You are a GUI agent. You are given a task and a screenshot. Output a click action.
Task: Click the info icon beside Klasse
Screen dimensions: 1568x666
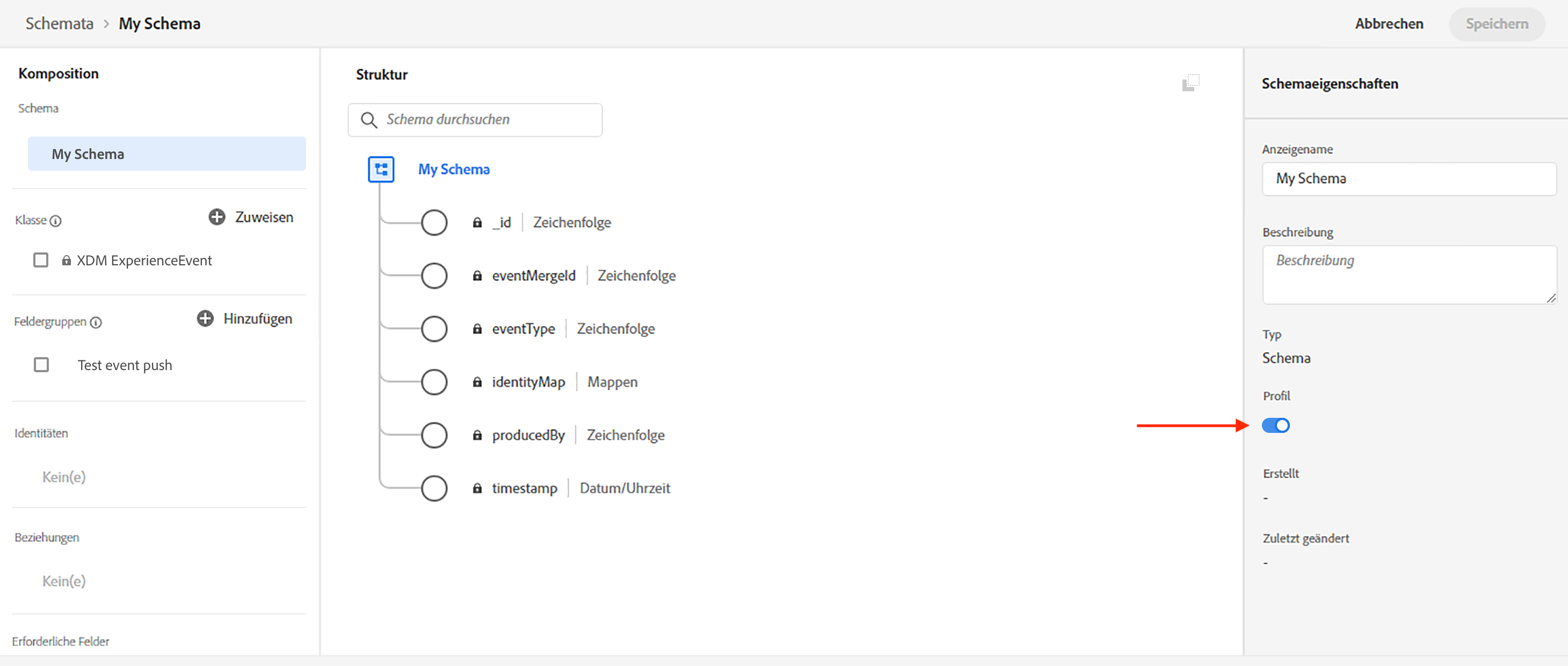pyautogui.click(x=55, y=221)
